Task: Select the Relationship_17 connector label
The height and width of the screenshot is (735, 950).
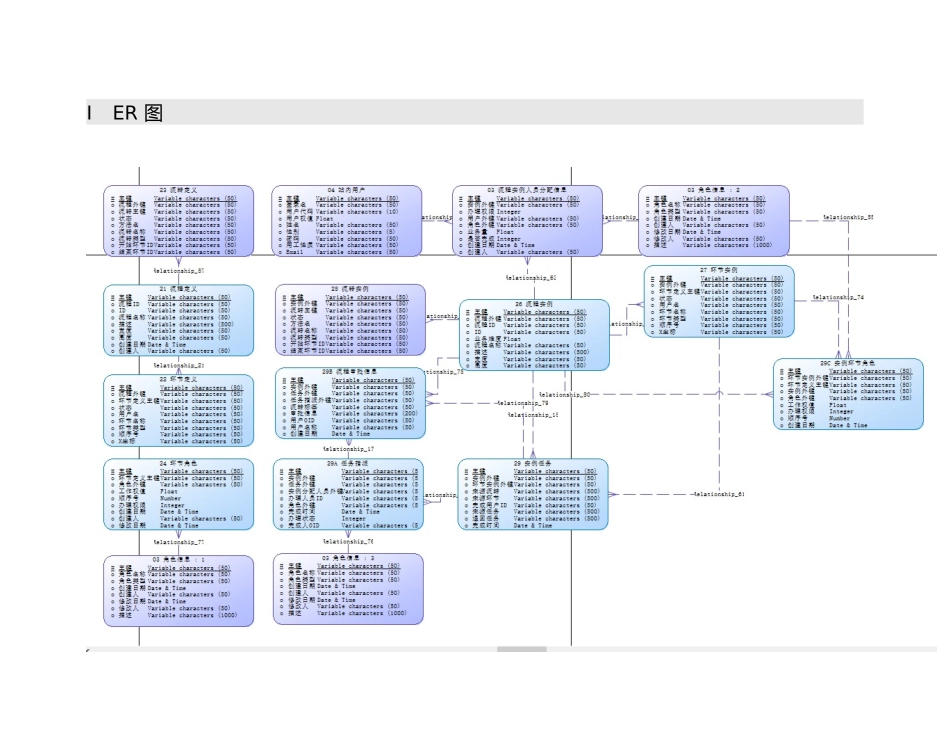Action: click(349, 450)
